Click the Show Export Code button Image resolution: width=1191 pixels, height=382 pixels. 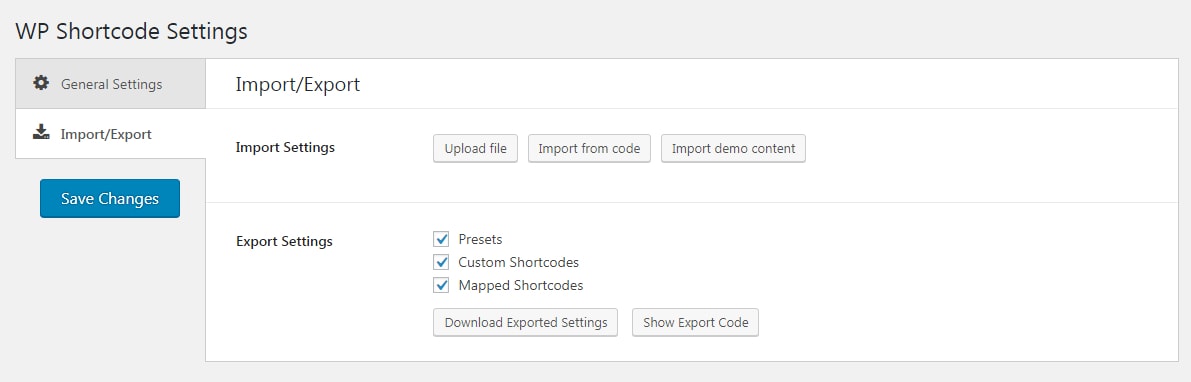[696, 322]
